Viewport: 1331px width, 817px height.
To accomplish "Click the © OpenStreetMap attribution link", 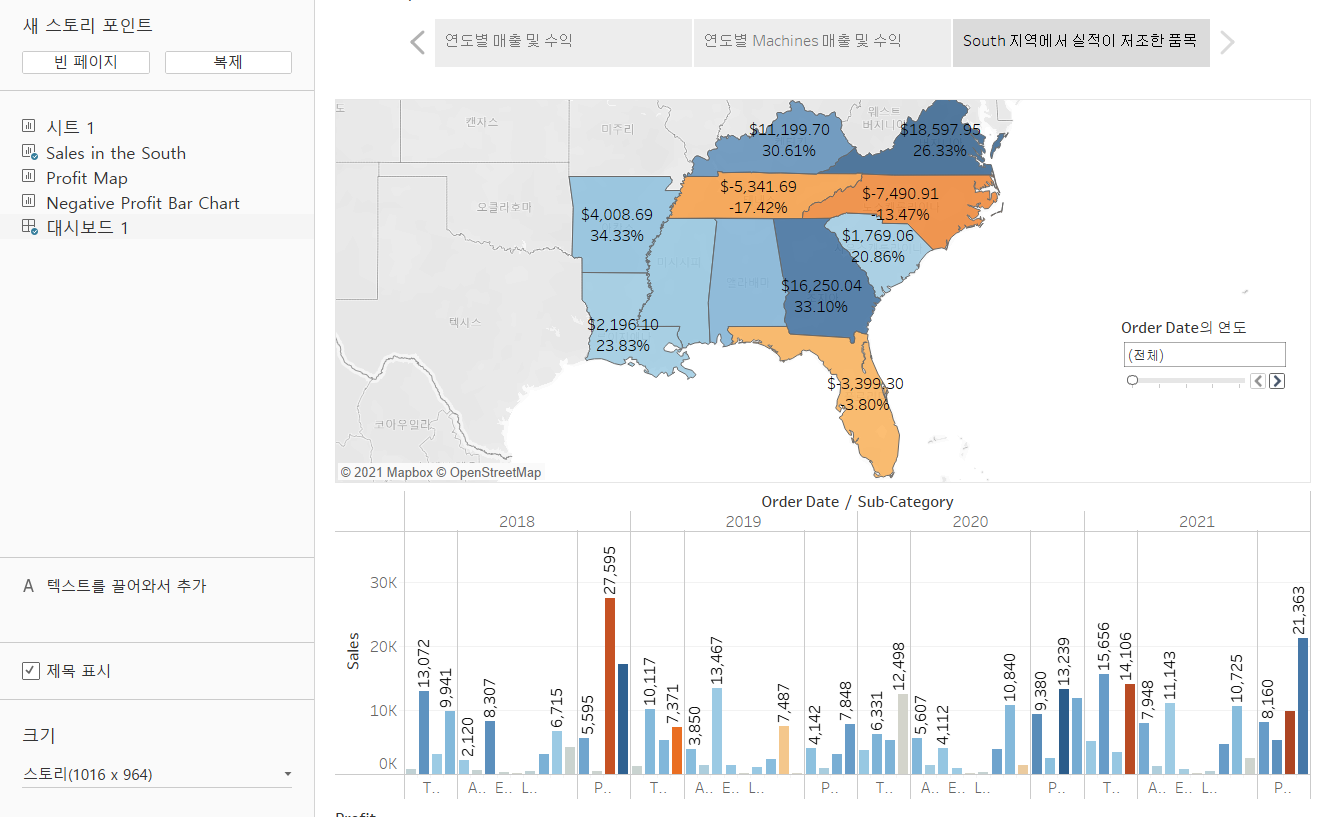I will coord(489,472).
